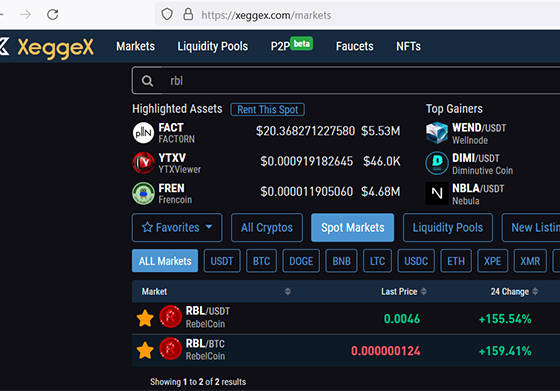Click the FACT volume $5.53M
Viewport: 560px width, 391px height.
coord(380,131)
